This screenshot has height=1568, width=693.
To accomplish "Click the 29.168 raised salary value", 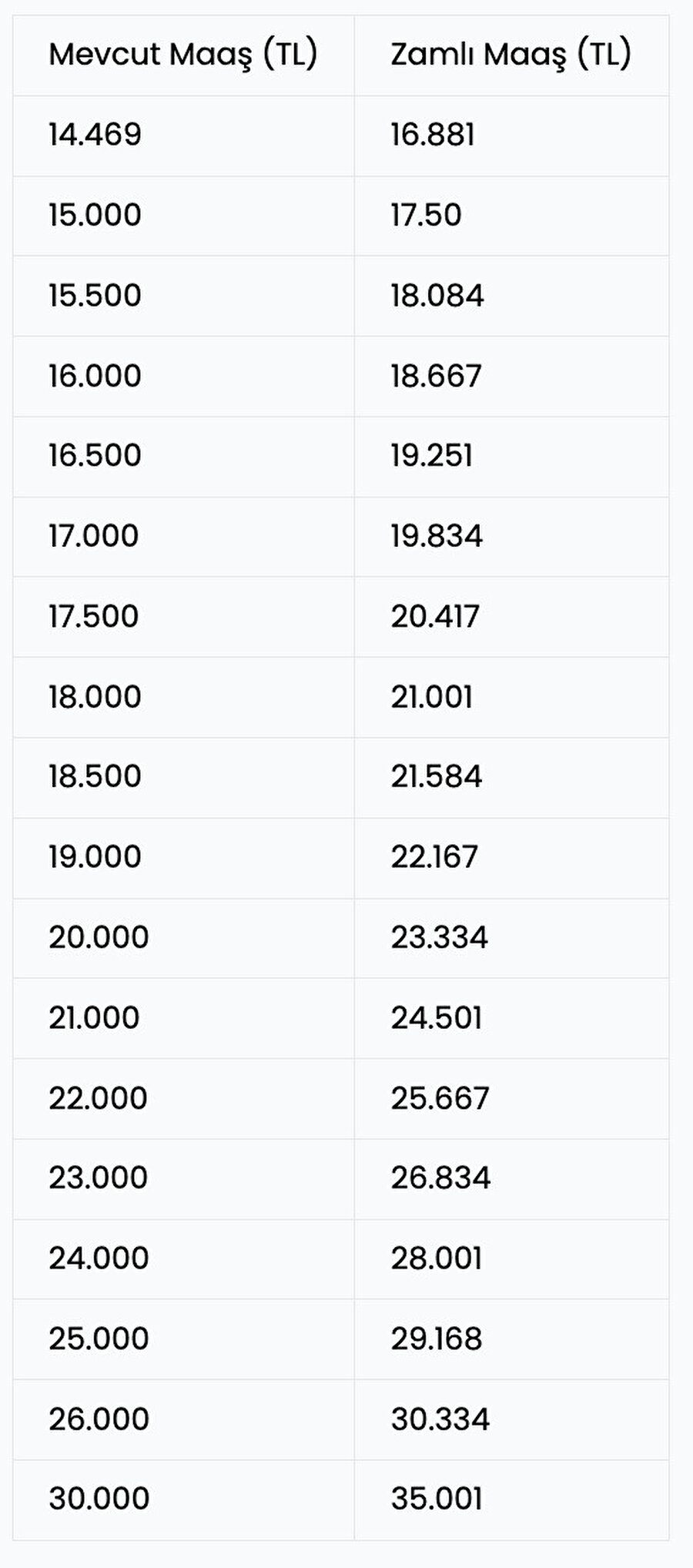I will [x=436, y=1339].
